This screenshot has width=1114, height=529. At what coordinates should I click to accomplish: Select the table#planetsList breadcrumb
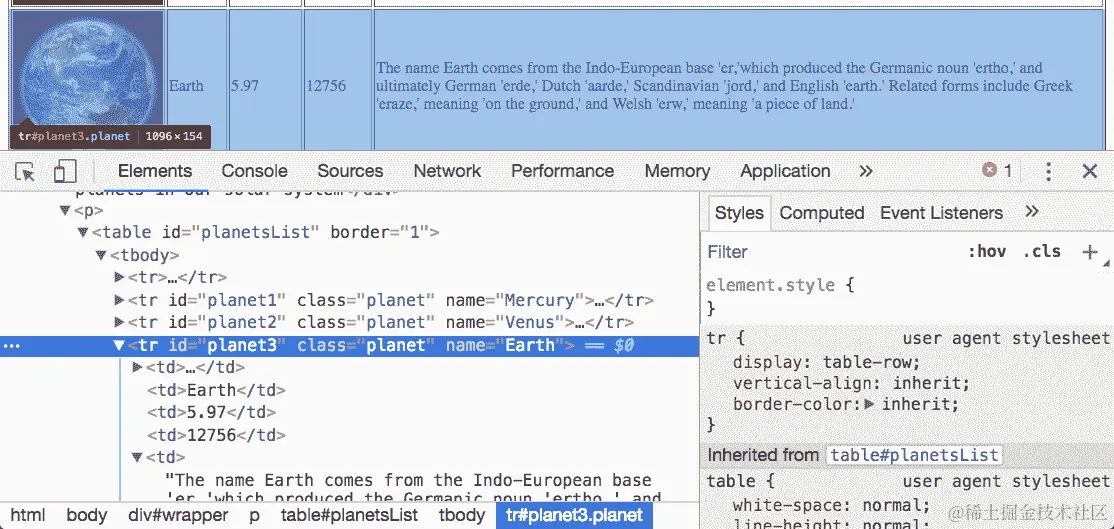pos(350,515)
